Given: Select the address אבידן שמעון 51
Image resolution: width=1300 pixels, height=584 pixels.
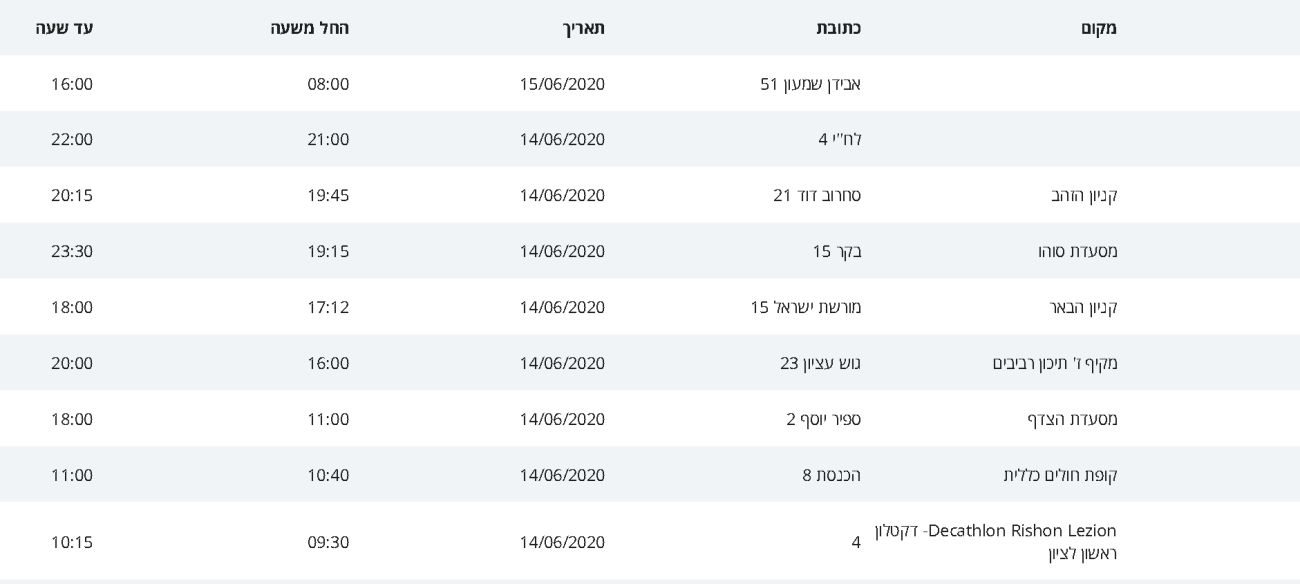Looking at the screenshot, I should [810, 84].
